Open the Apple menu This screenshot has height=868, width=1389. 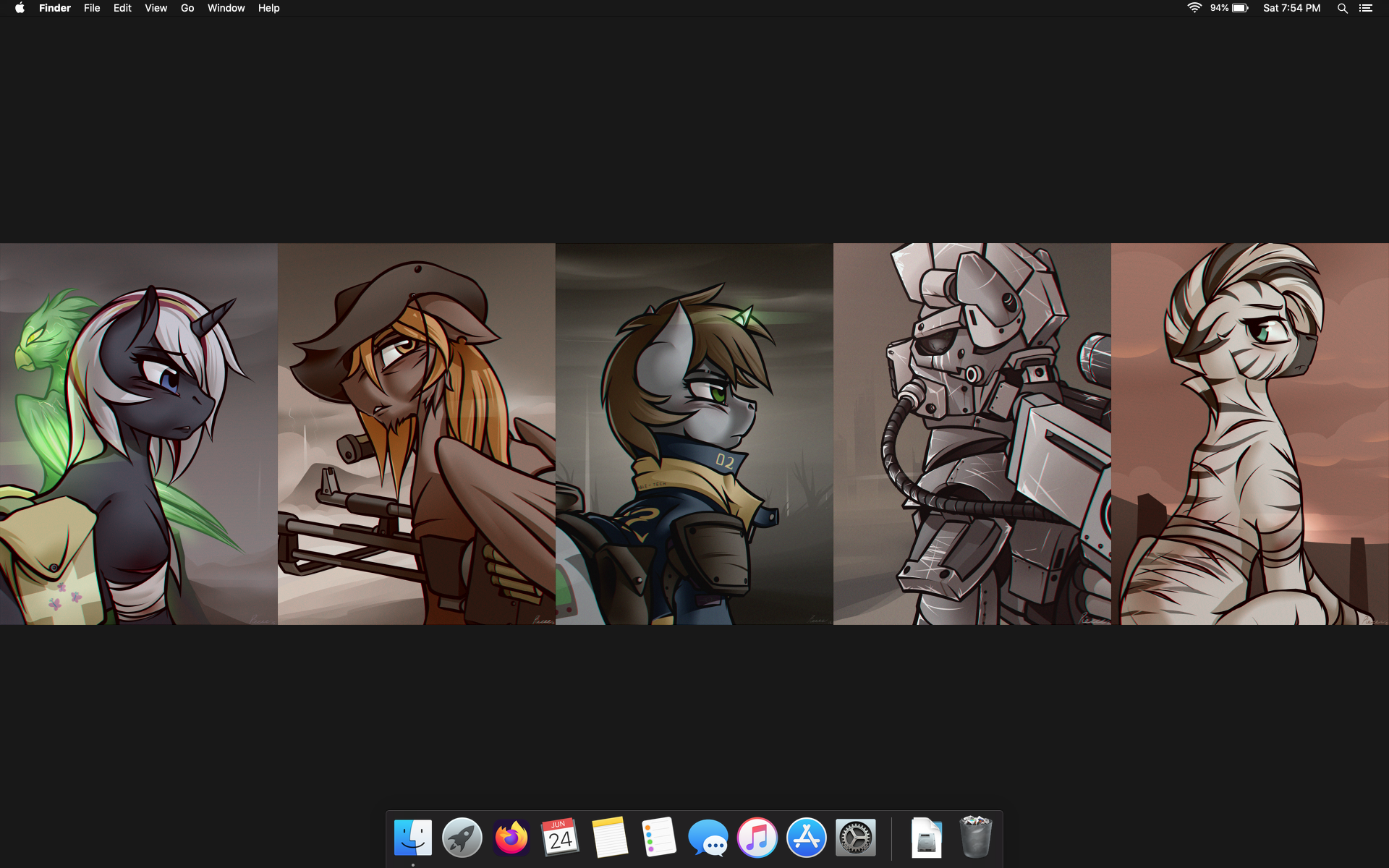click(20, 8)
